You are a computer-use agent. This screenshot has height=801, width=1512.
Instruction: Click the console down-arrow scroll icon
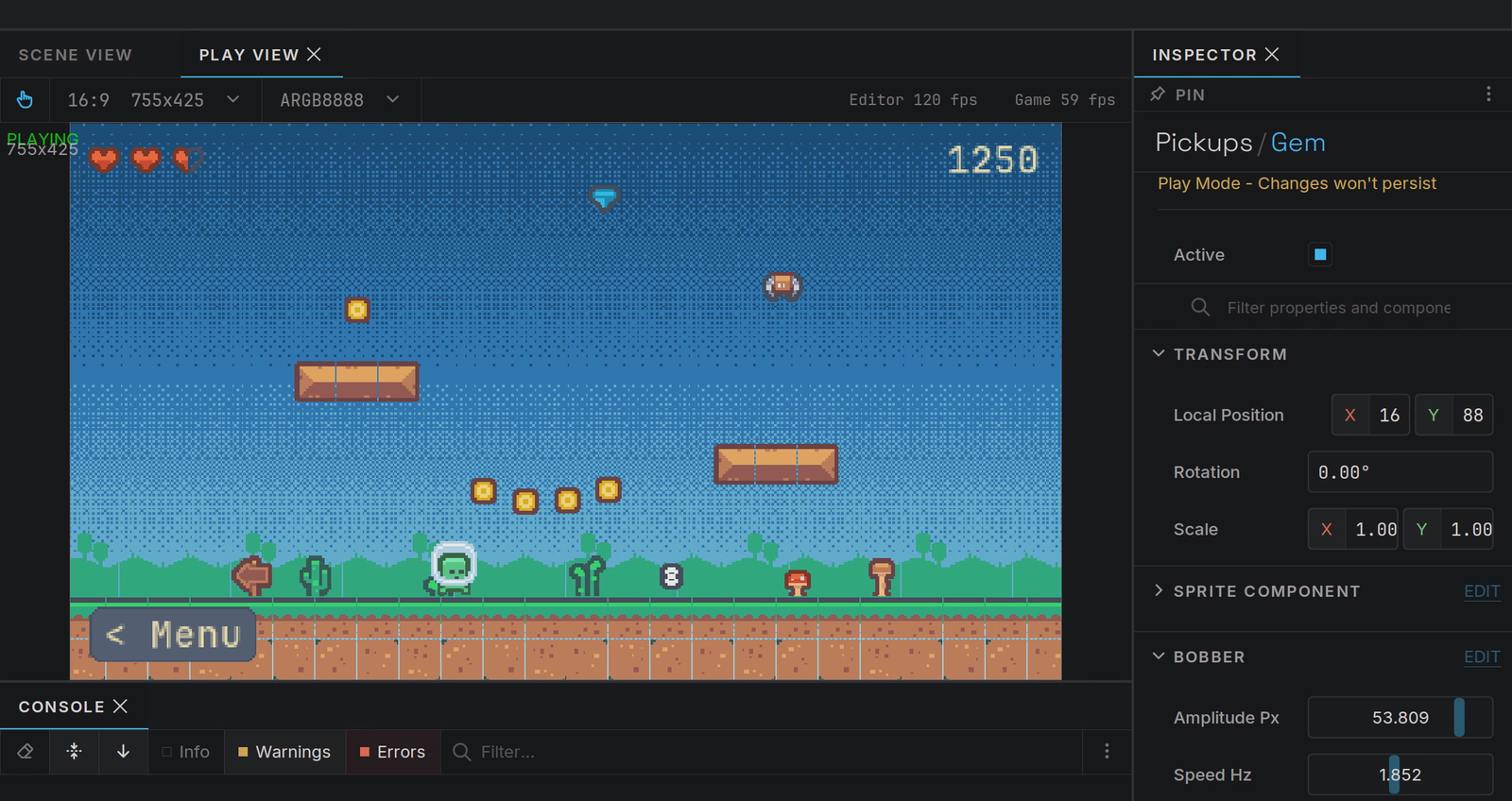(124, 752)
